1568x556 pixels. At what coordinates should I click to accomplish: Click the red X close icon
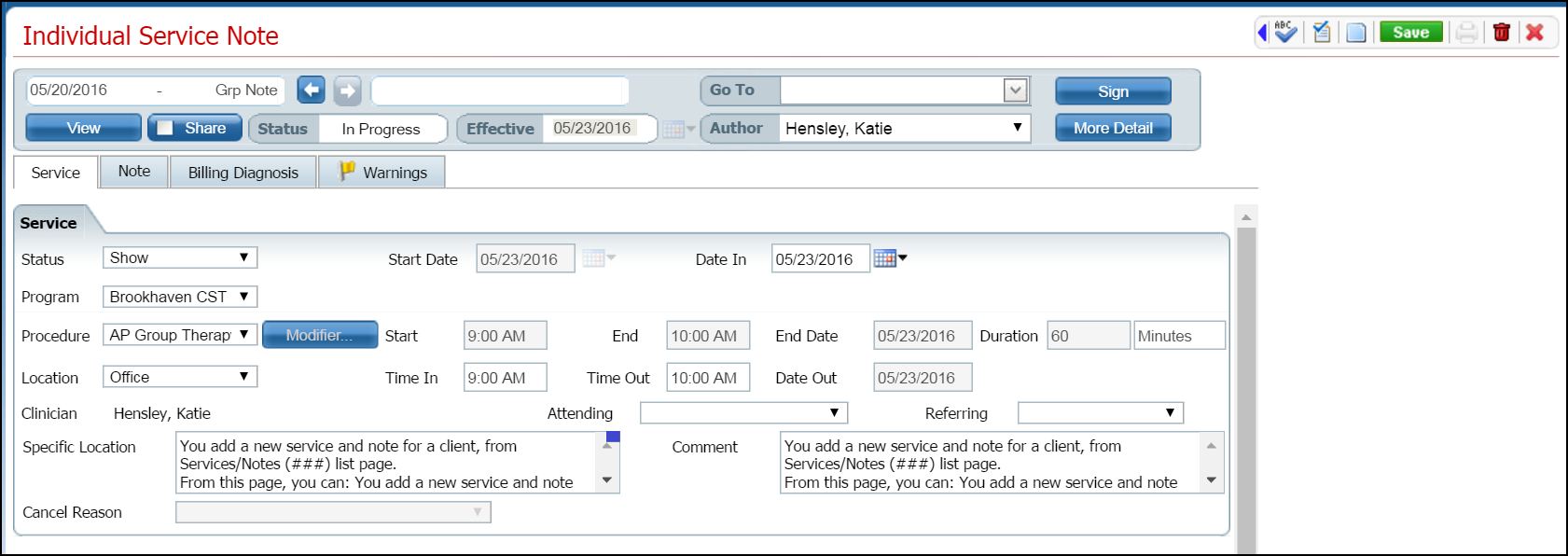1534,33
